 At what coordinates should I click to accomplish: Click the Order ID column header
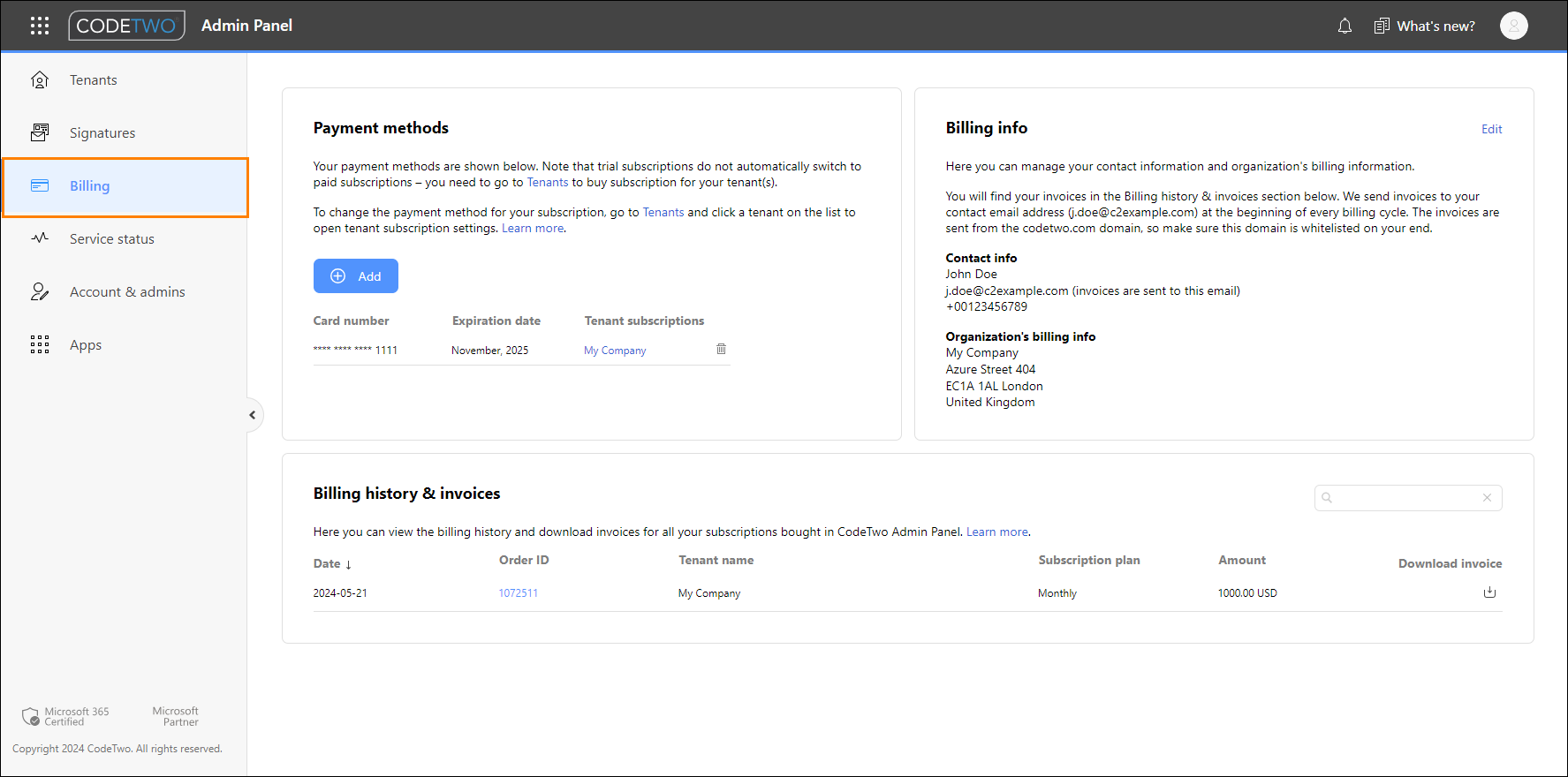click(x=524, y=560)
